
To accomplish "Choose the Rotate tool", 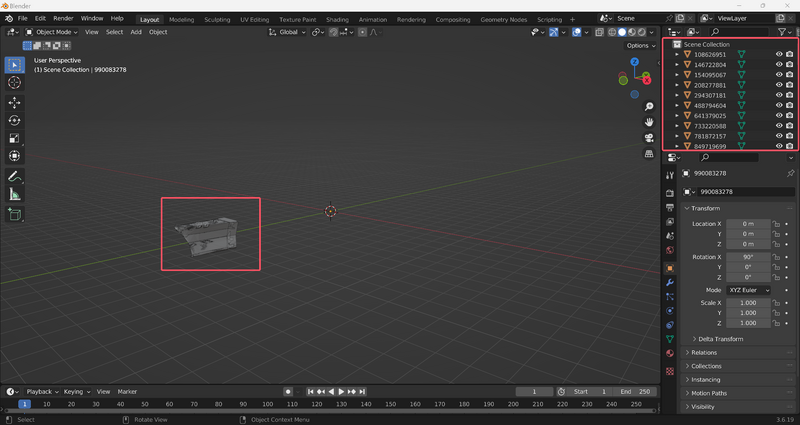I will coord(14,120).
